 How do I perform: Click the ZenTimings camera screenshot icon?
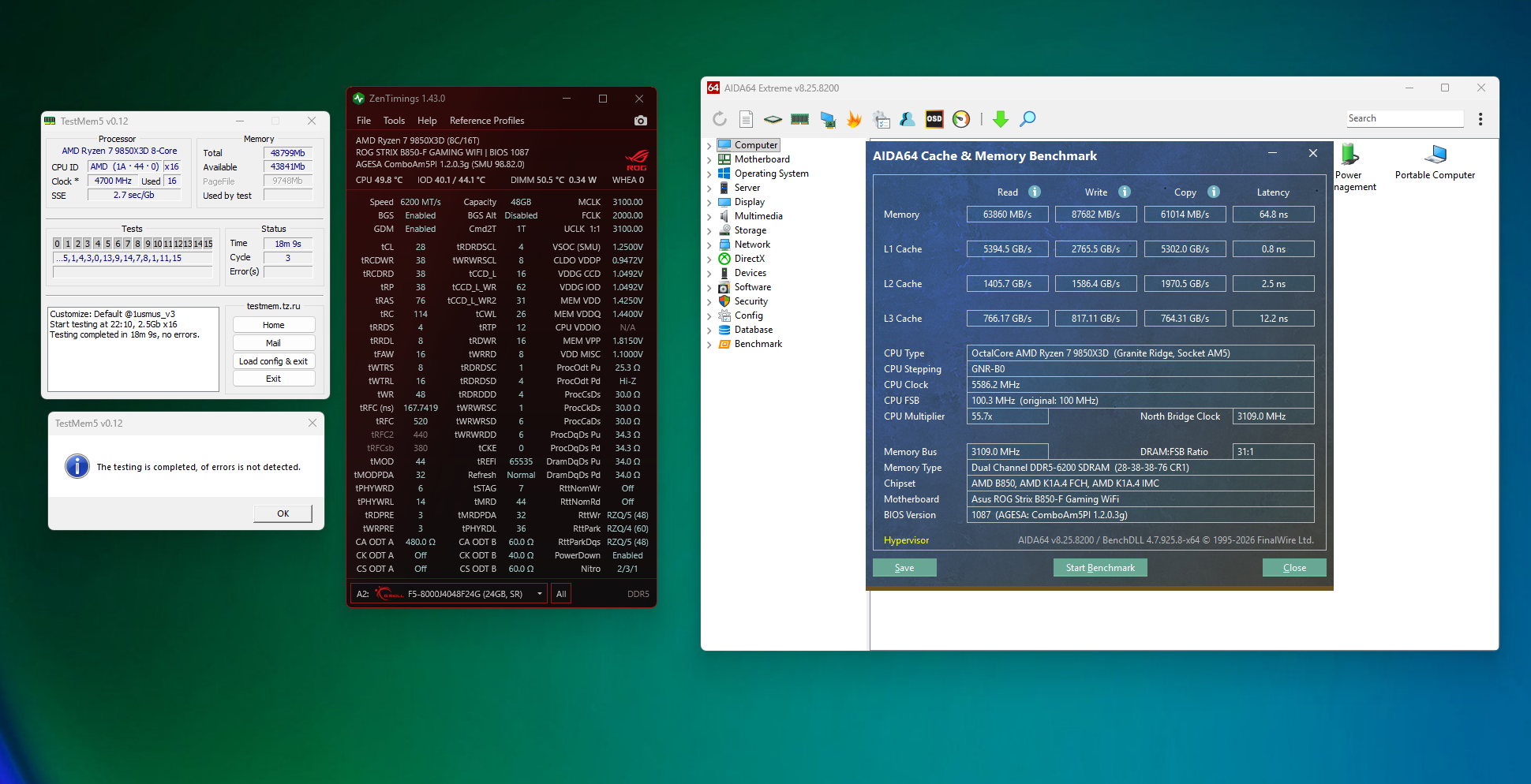click(641, 121)
